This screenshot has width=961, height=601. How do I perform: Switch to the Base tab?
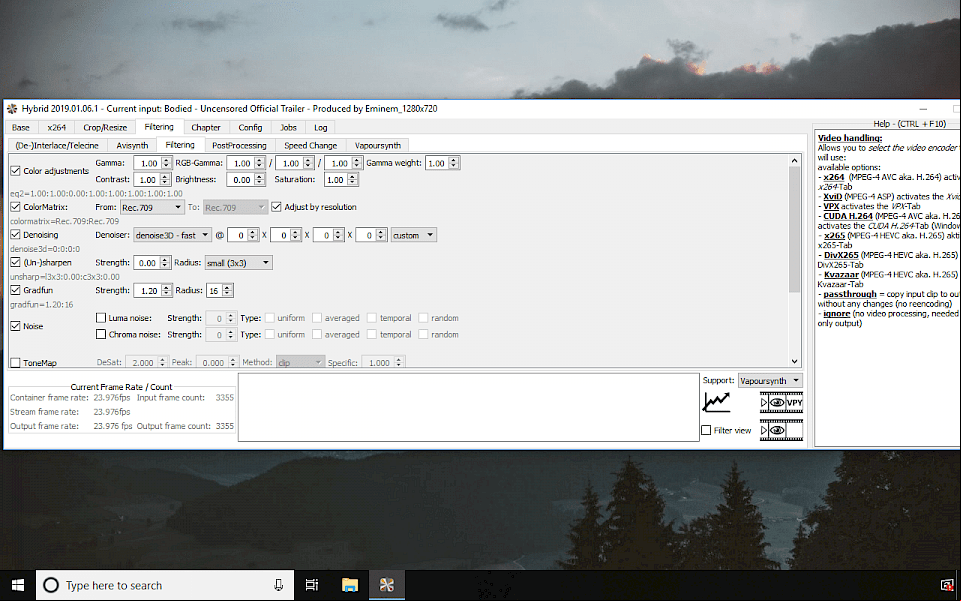point(21,127)
